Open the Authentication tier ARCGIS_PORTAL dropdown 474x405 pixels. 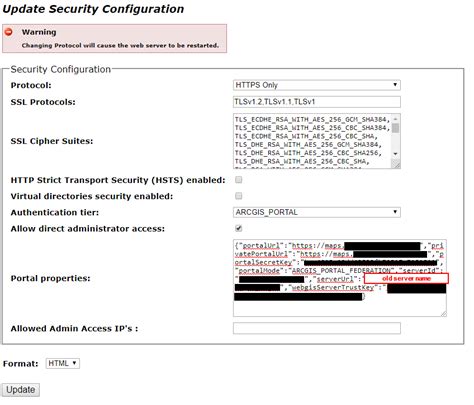click(317, 212)
